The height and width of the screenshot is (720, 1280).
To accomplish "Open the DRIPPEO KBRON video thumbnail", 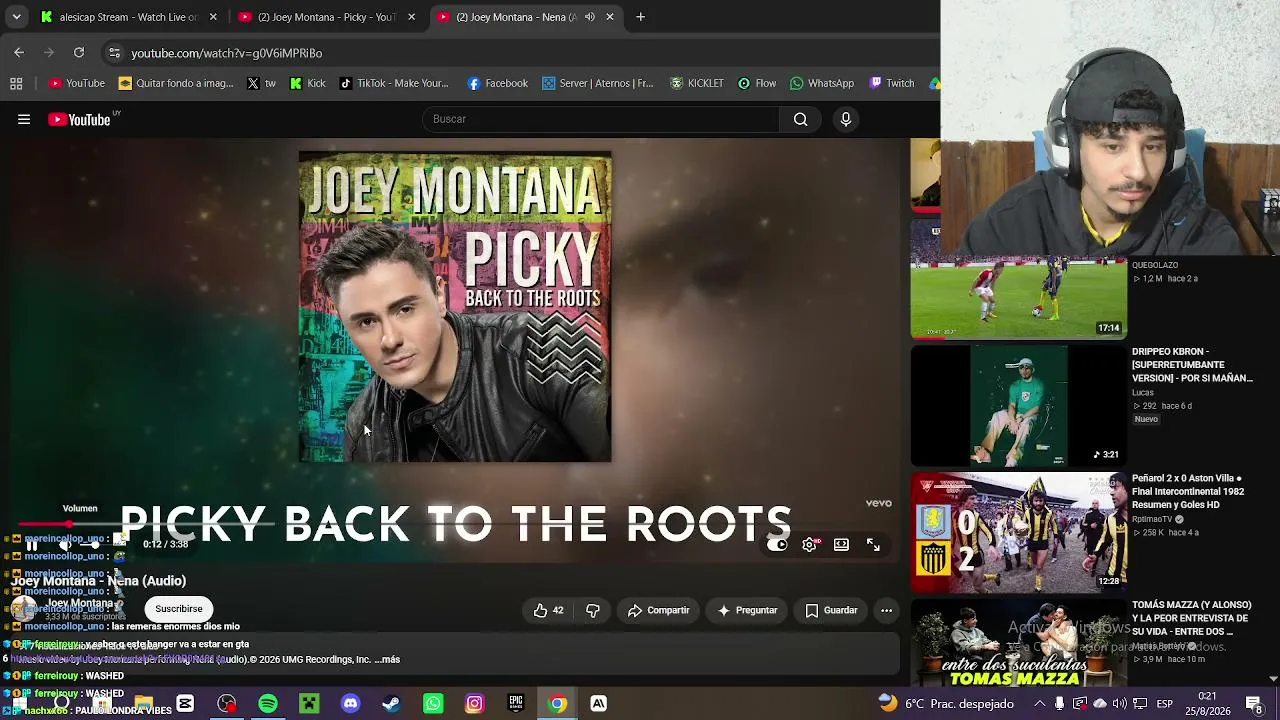I will [1018, 406].
